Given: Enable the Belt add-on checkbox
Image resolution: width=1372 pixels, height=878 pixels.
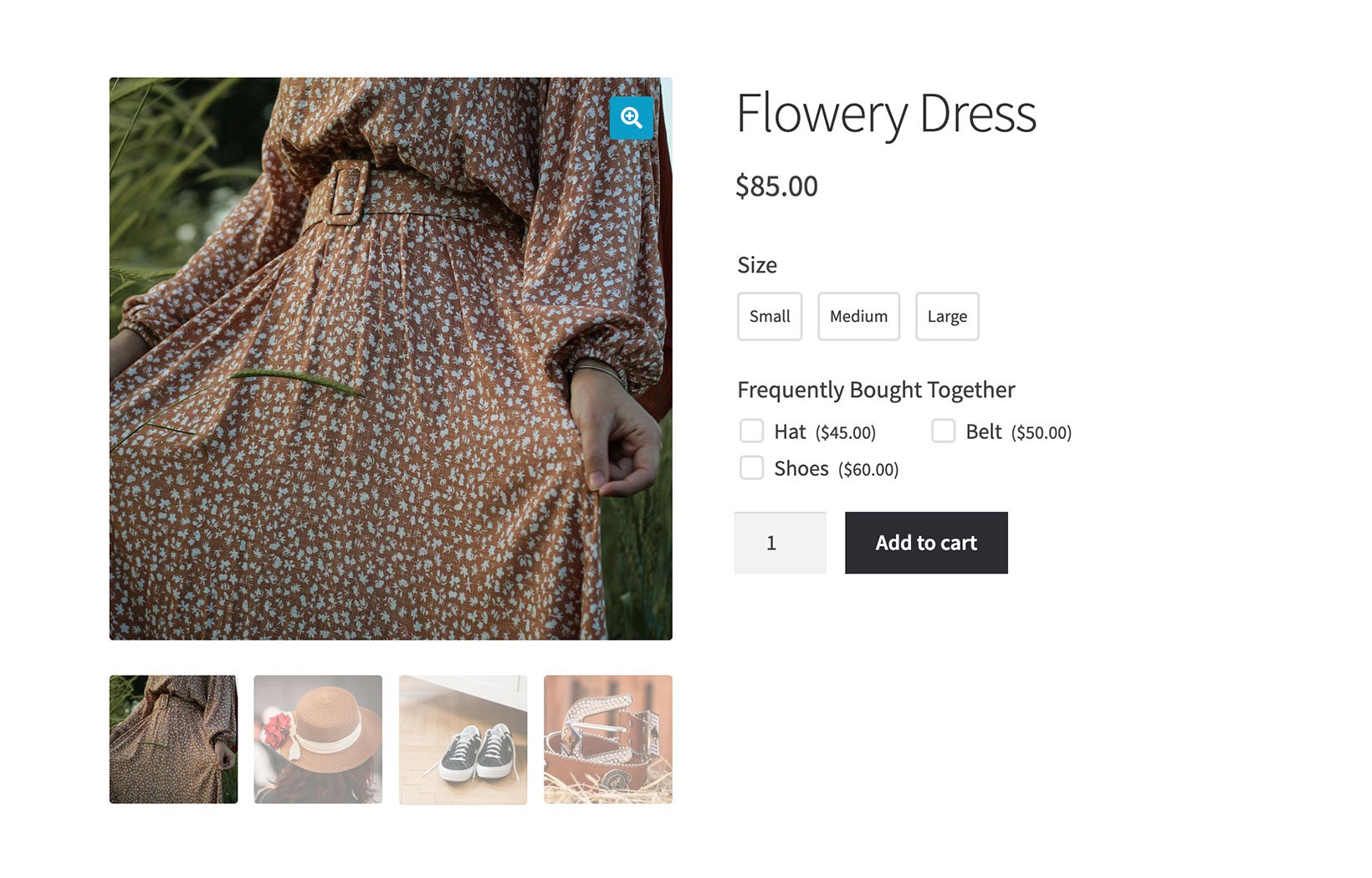Looking at the screenshot, I should tap(943, 431).
